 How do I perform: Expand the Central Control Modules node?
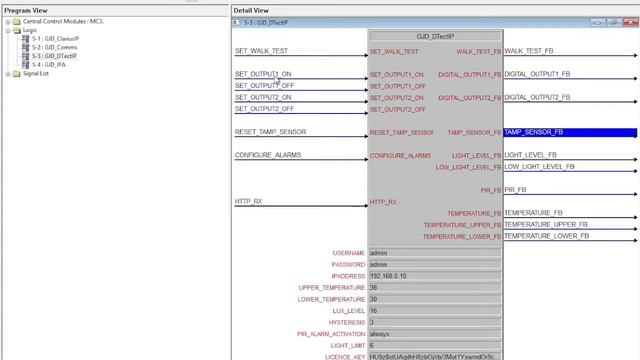[x=8, y=22]
